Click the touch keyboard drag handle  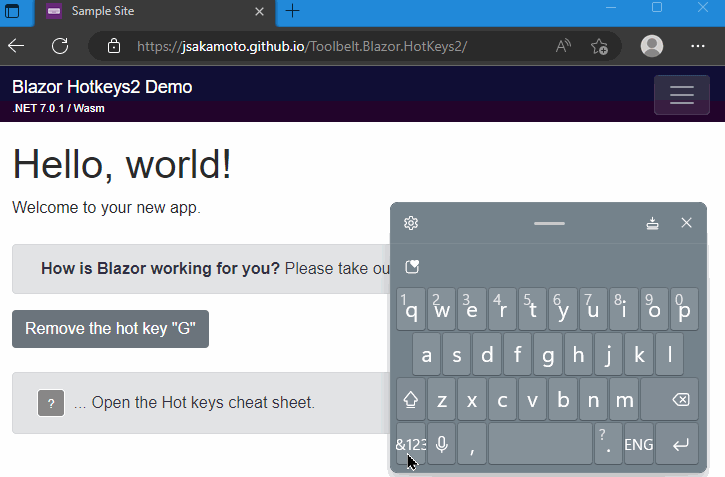(x=549, y=223)
